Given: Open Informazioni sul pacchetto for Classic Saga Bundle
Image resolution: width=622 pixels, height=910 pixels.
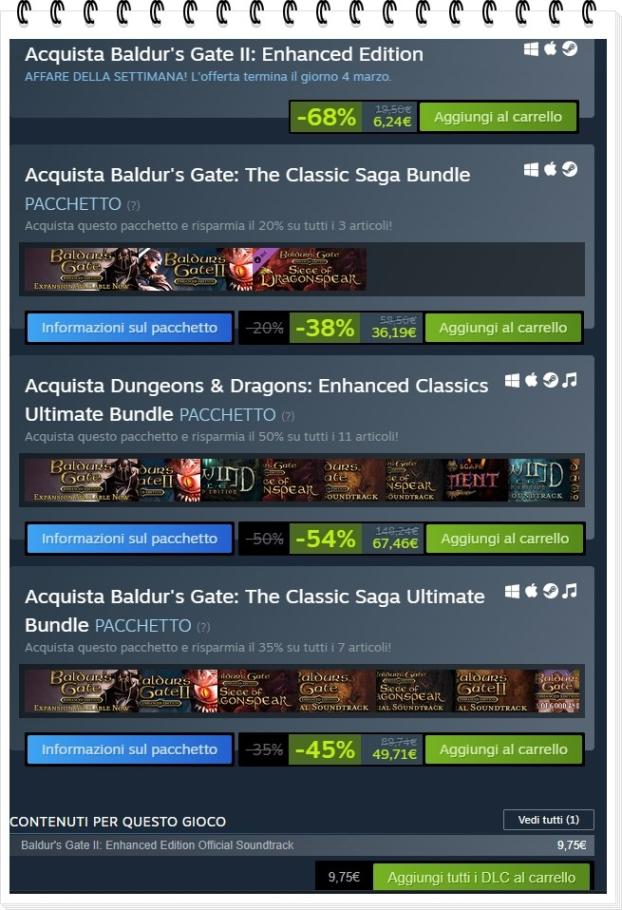Looking at the screenshot, I should pyautogui.click(x=129, y=327).
